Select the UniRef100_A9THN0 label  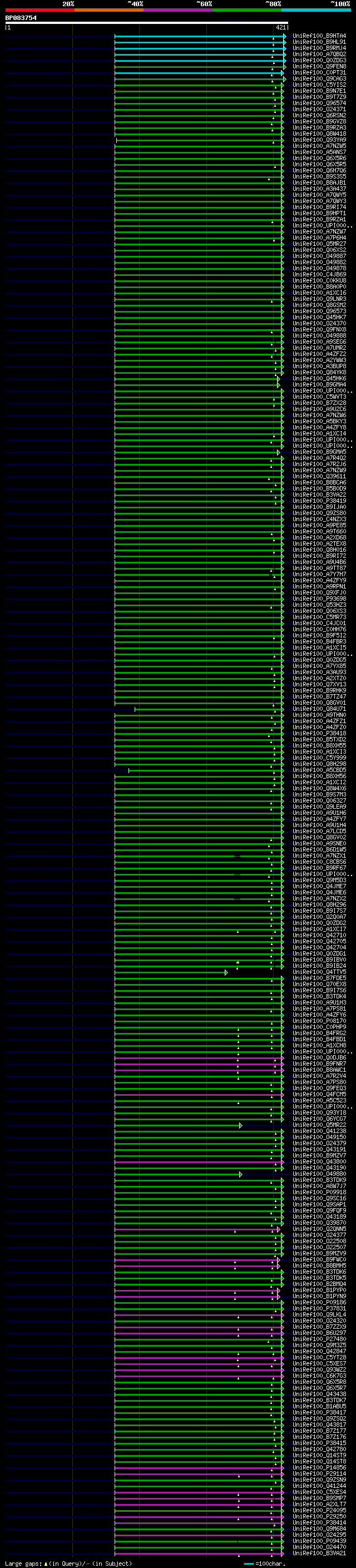(x=319, y=715)
